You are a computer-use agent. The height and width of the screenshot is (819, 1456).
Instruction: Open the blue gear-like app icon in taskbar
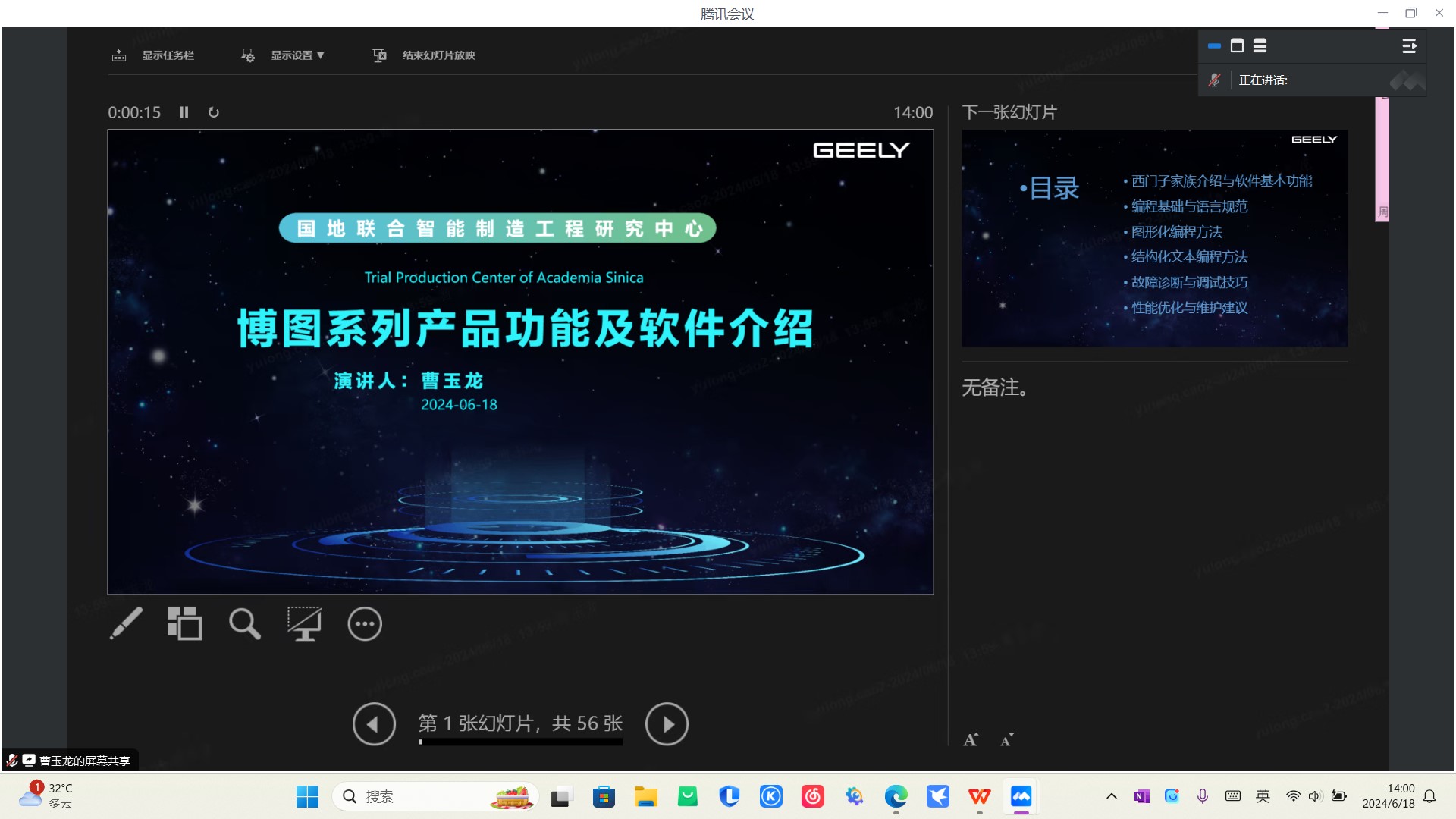click(855, 796)
